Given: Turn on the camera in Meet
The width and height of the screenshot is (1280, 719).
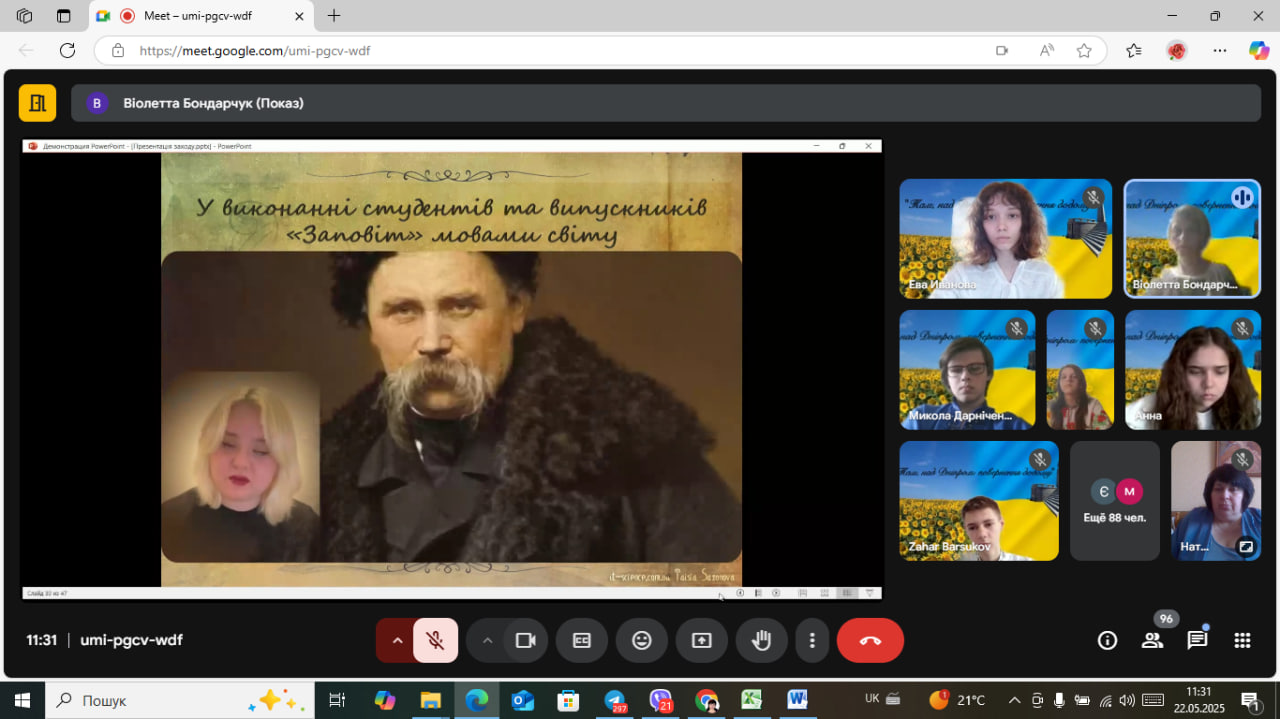Looking at the screenshot, I should click(x=526, y=641).
